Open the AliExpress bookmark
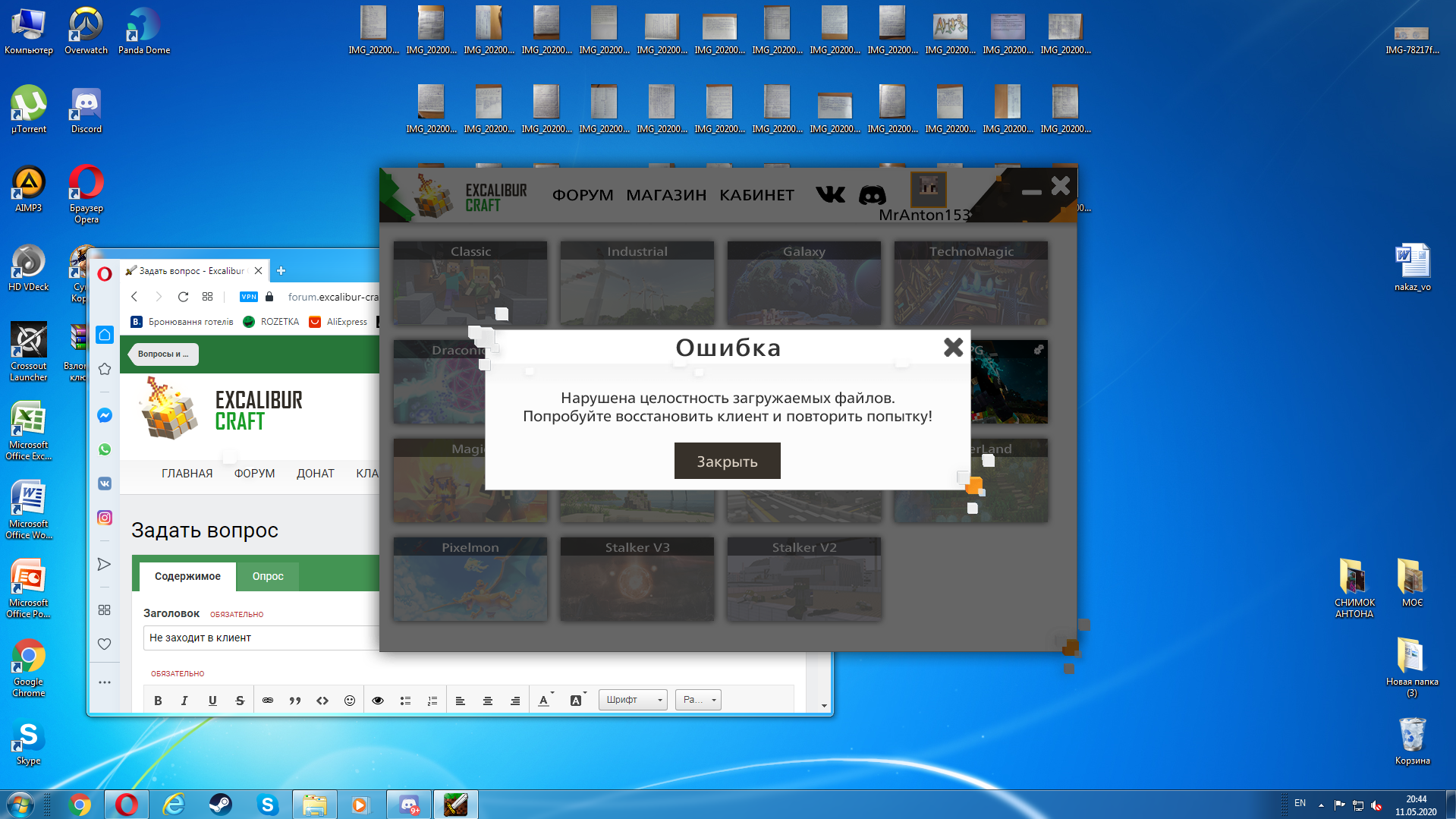 [338, 322]
